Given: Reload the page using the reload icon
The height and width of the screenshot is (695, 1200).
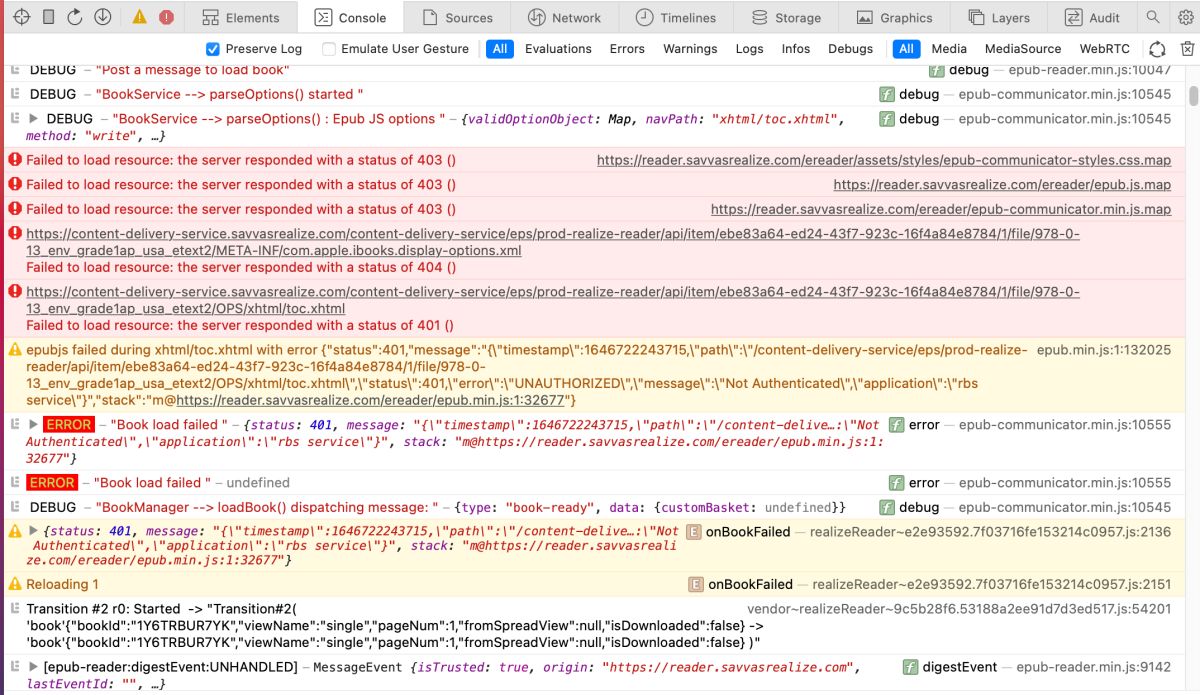Looking at the screenshot, I should coord(75,17).
